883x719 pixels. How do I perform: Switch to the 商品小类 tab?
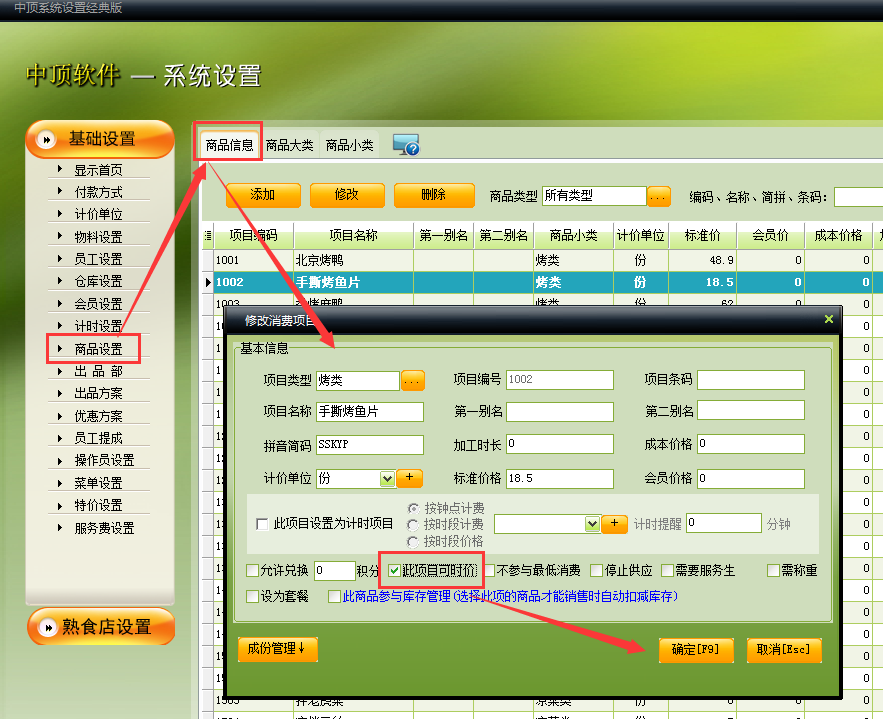349,145
